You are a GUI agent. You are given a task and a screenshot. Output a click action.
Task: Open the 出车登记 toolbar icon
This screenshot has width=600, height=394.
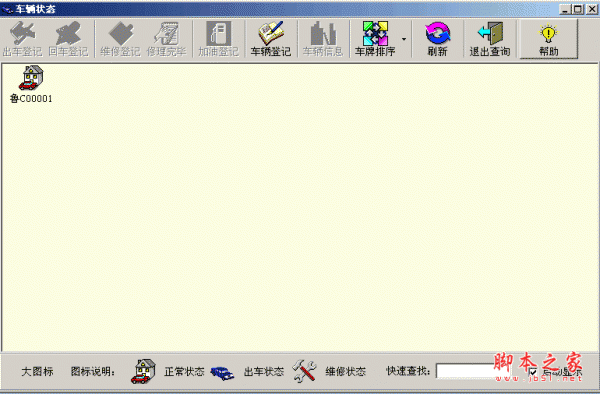(x=23, y=39)
